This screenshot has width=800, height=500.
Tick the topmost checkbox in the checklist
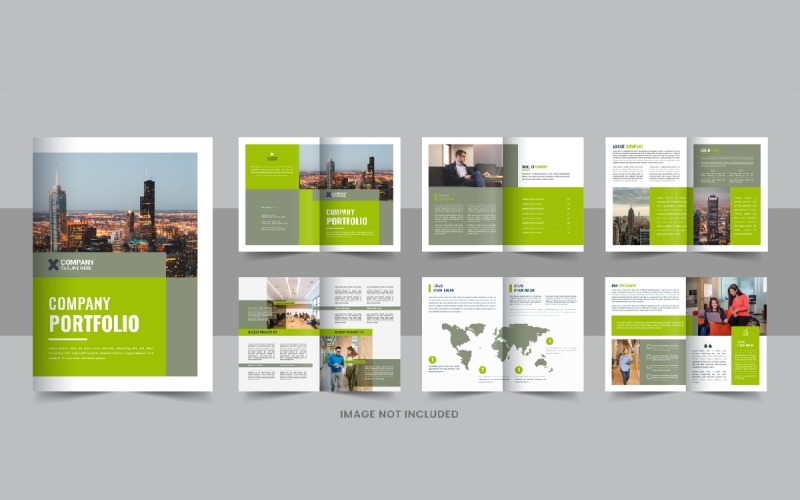pyautogui.click(x=648, y=346)
